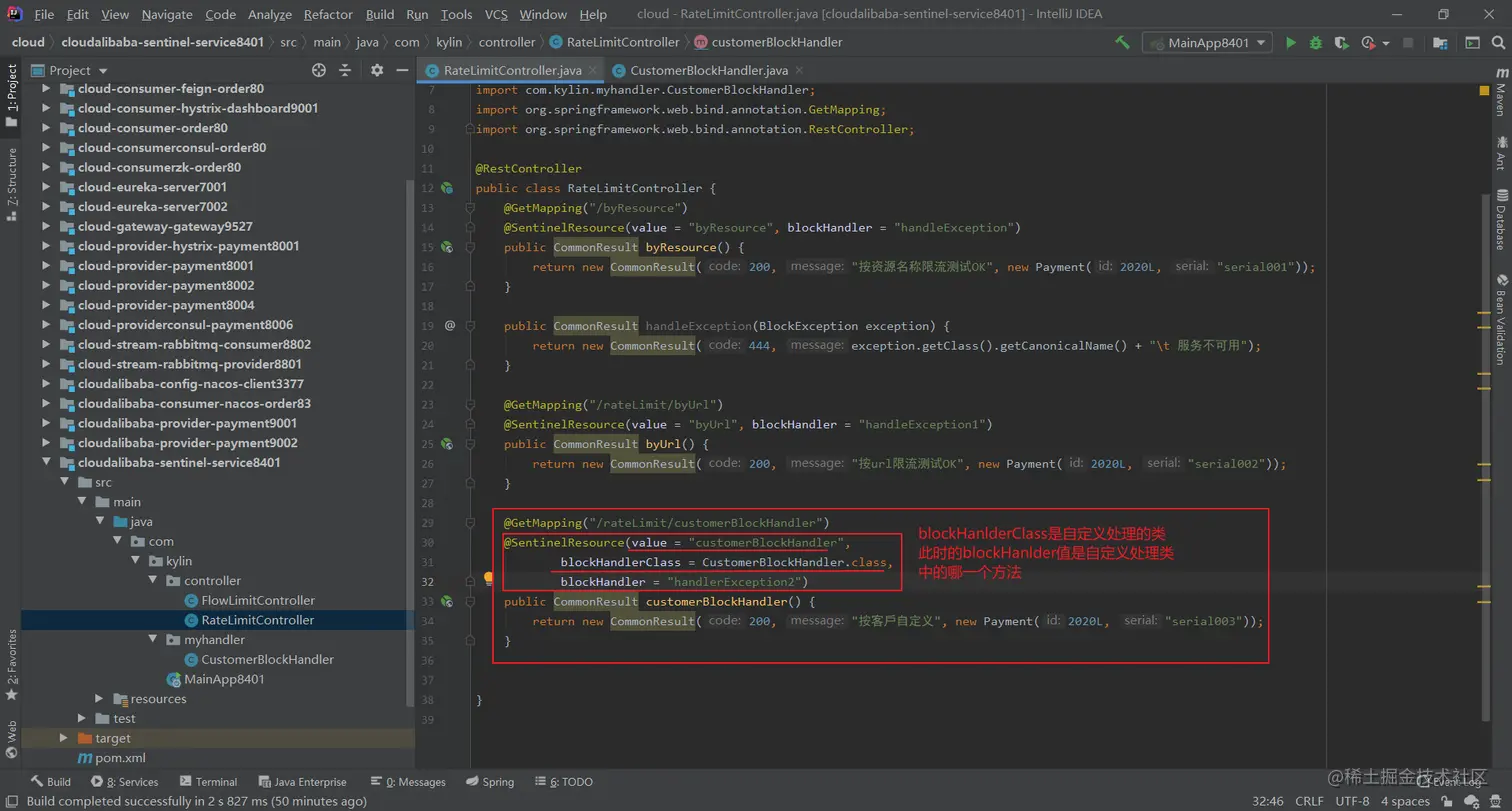Click Locate/Select Opened File target icon
1512x811 pixels.
(x=319, y=70)
